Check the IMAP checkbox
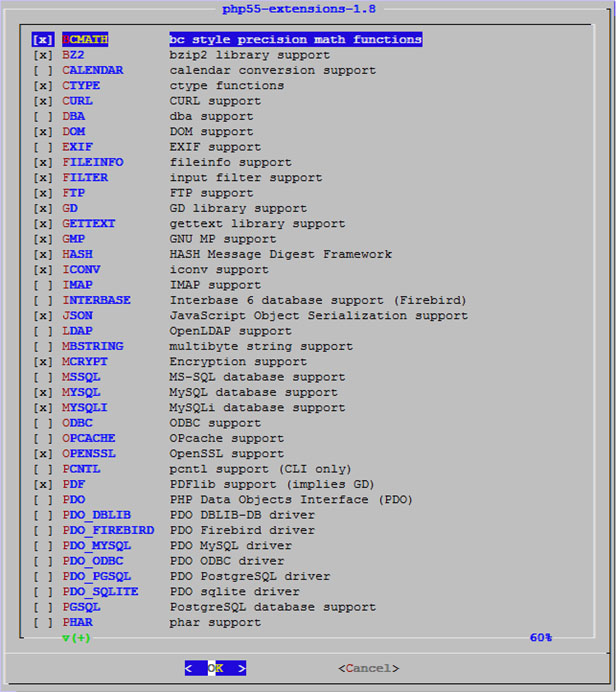The image size is (616, 692). click(x=43, y=285)
